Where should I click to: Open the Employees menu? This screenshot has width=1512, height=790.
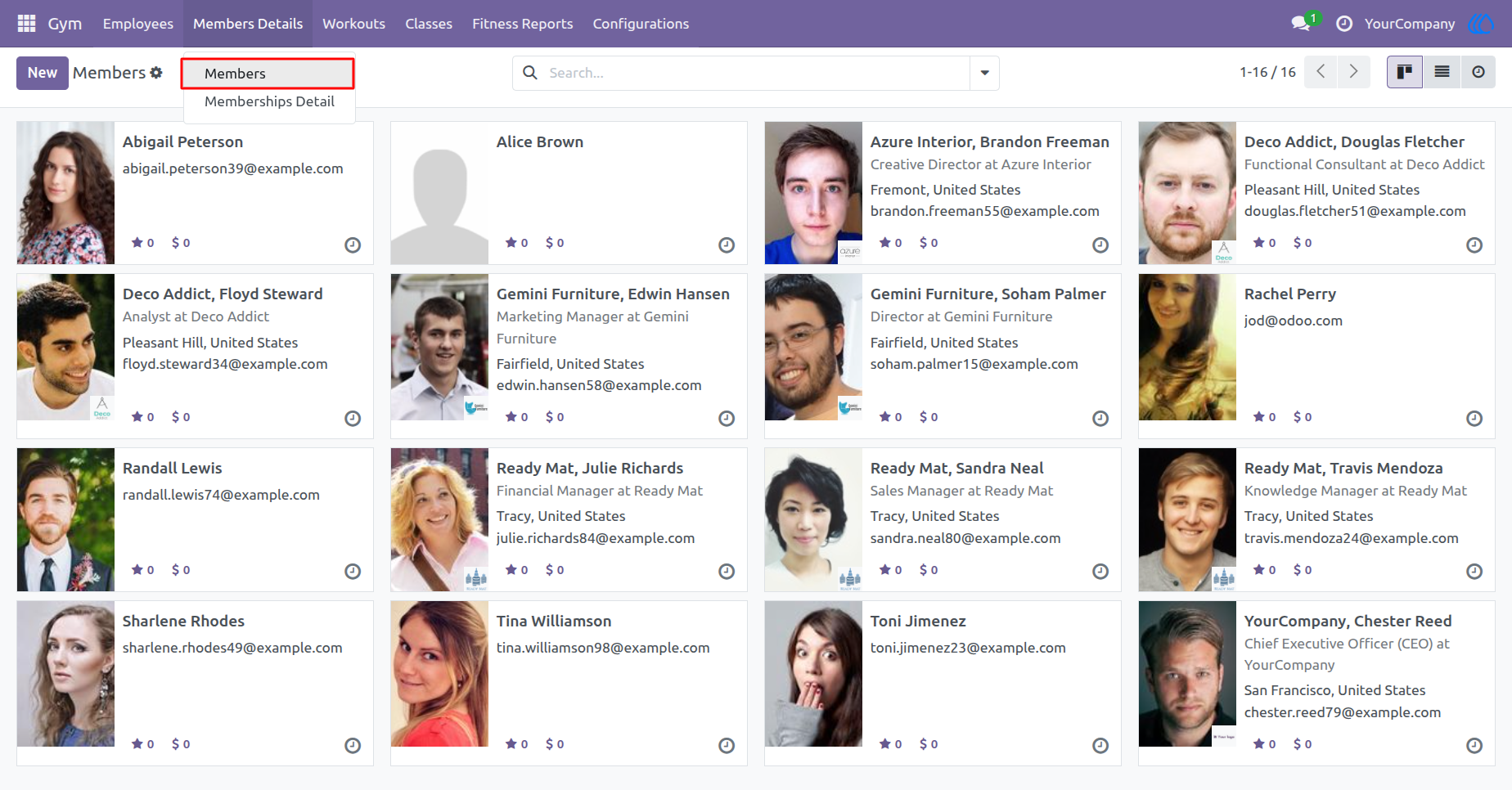[x=138, y=24]
